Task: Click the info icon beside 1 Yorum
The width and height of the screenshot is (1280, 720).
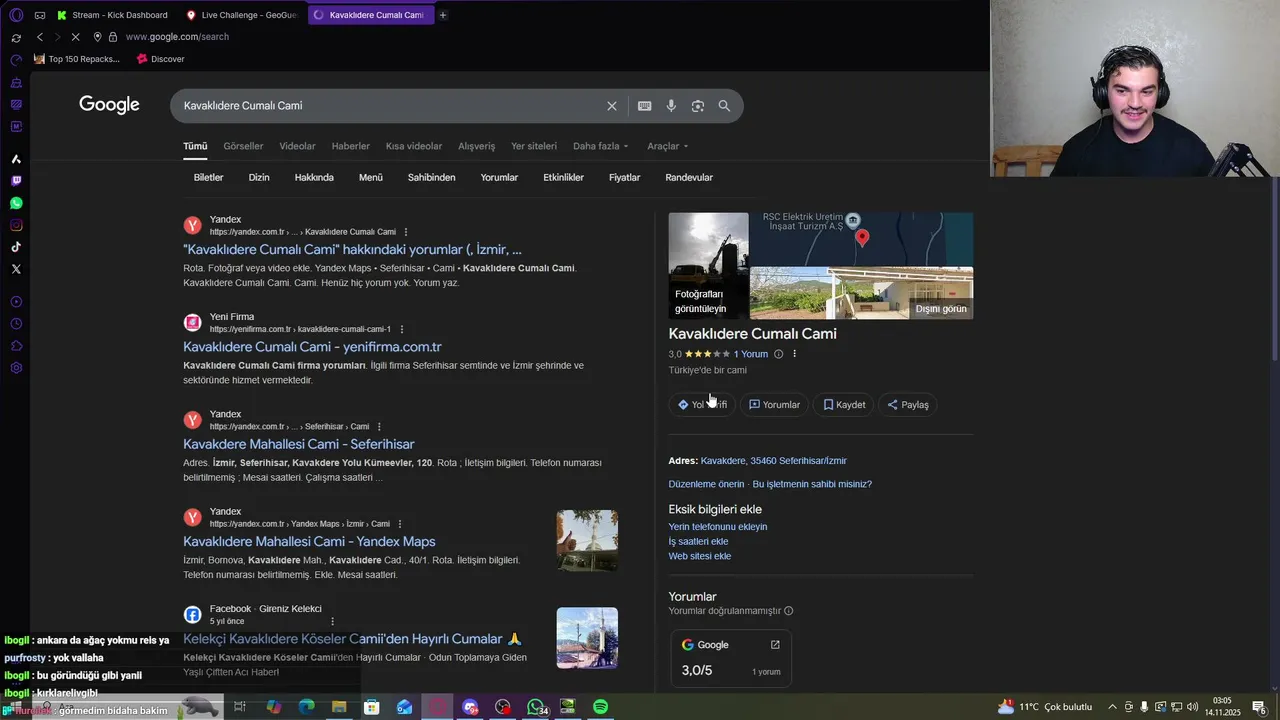Action: click(778, 354)
